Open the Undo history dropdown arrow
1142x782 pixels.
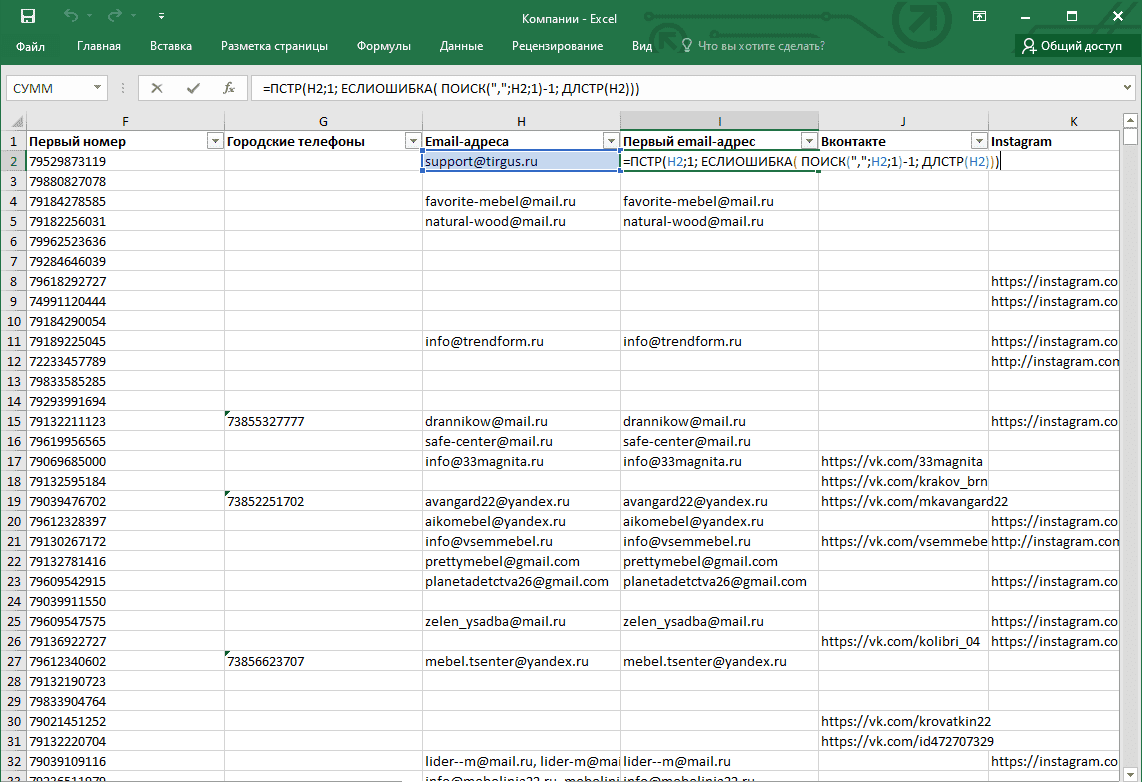point(90,16)
